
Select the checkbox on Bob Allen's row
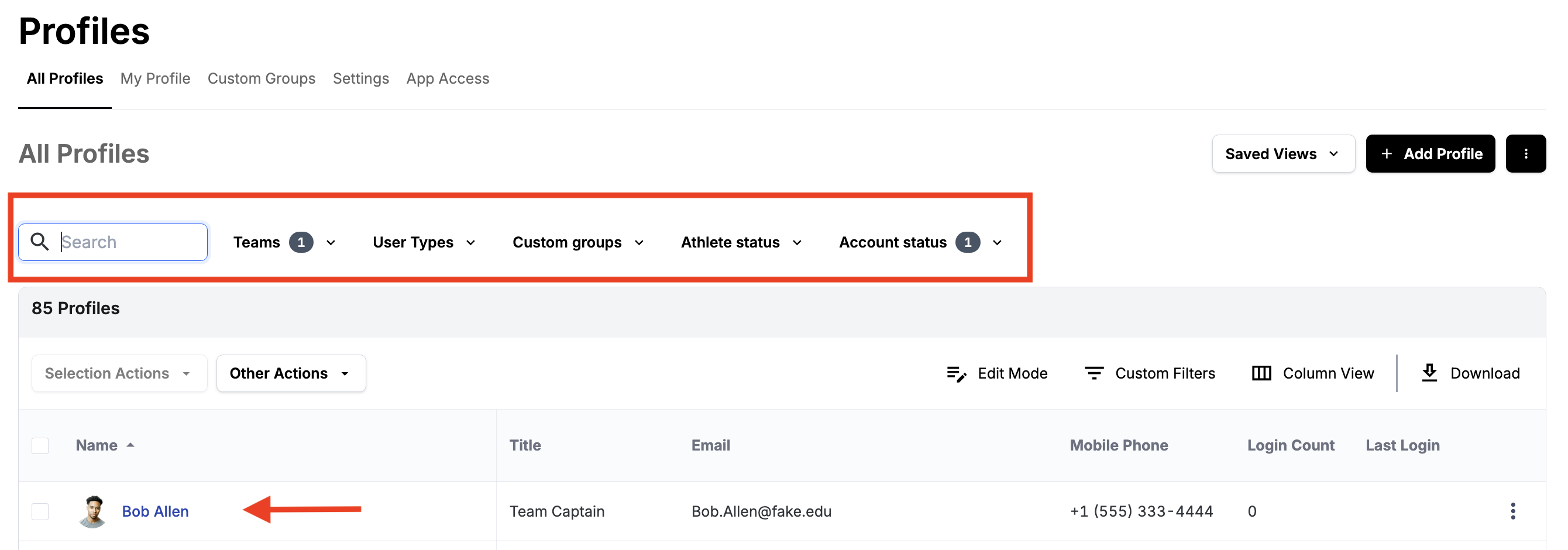40,511
